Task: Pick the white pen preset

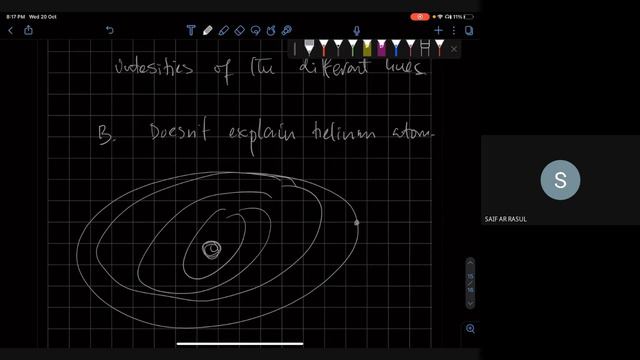Action: [309, 48]
